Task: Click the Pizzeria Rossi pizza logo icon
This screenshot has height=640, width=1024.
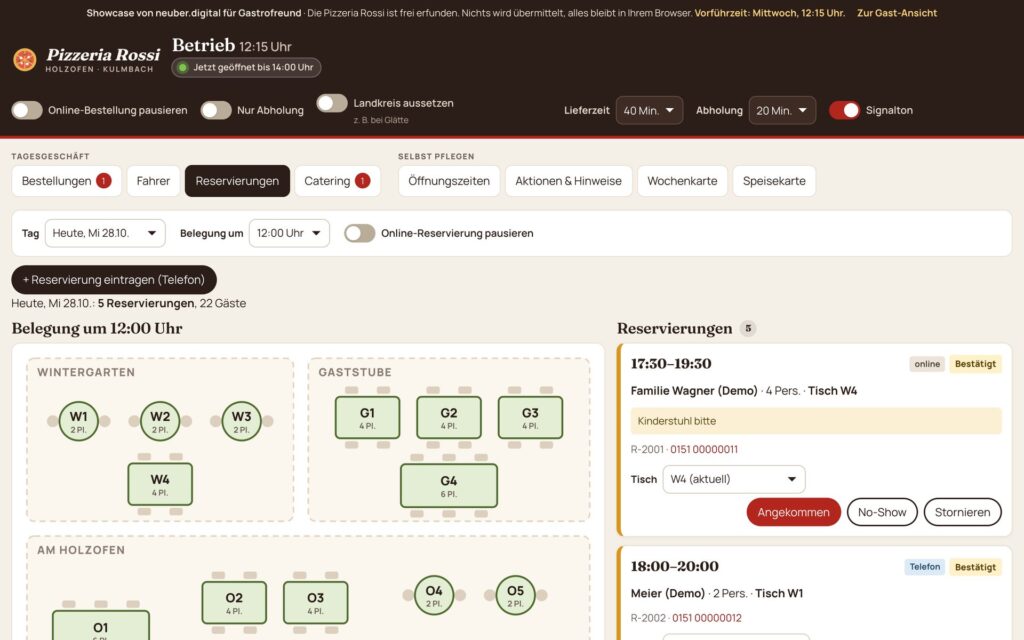Action: pyautogui.click(x=25, y=60)
